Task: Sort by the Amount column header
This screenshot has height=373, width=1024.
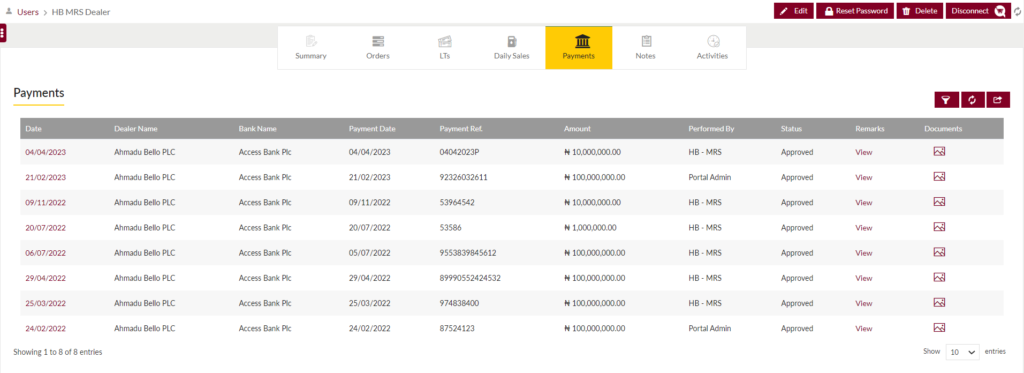Action: (577, 129)
